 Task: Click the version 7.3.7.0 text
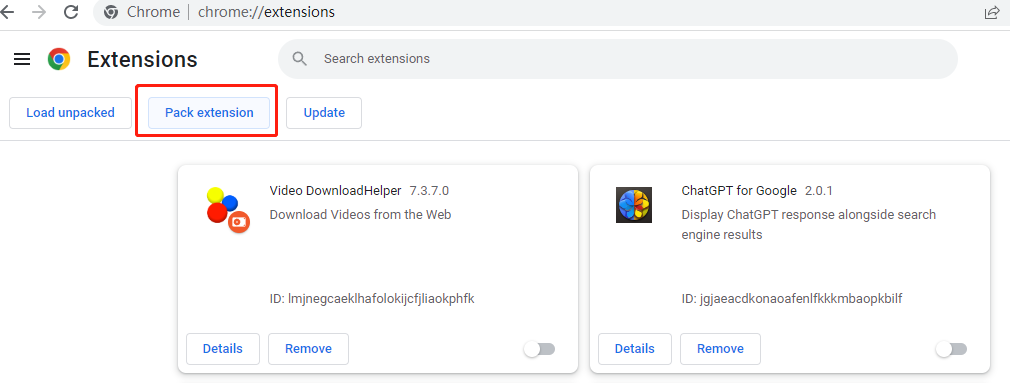pos(429,191)
